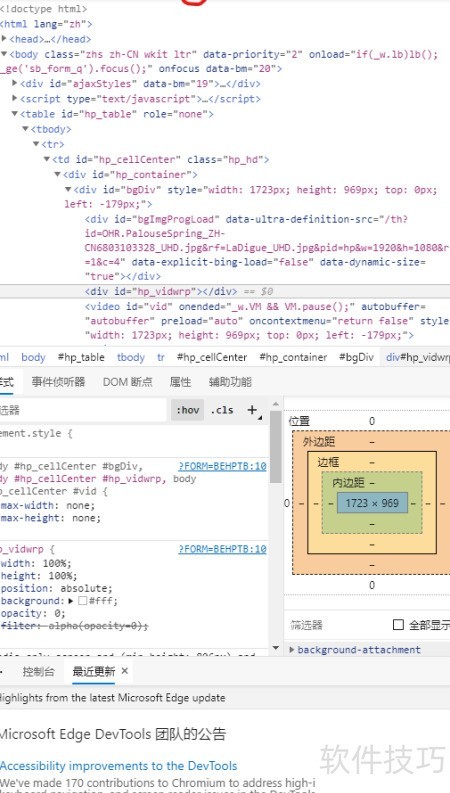Click the 1723 × 969 content box
Viewport: 450px width, 793px height.
pos(372,503)
